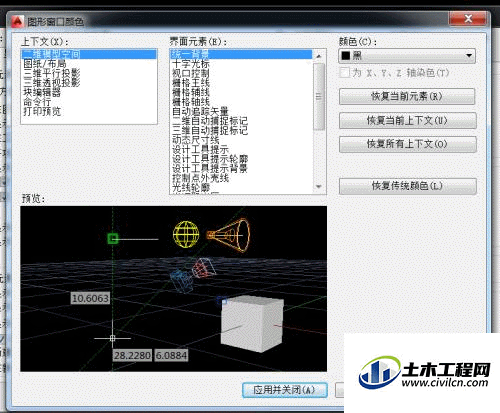Click 恢复所有上下文(O) button
Viewport: 500px width, 413px height.
tap(408, 144)
